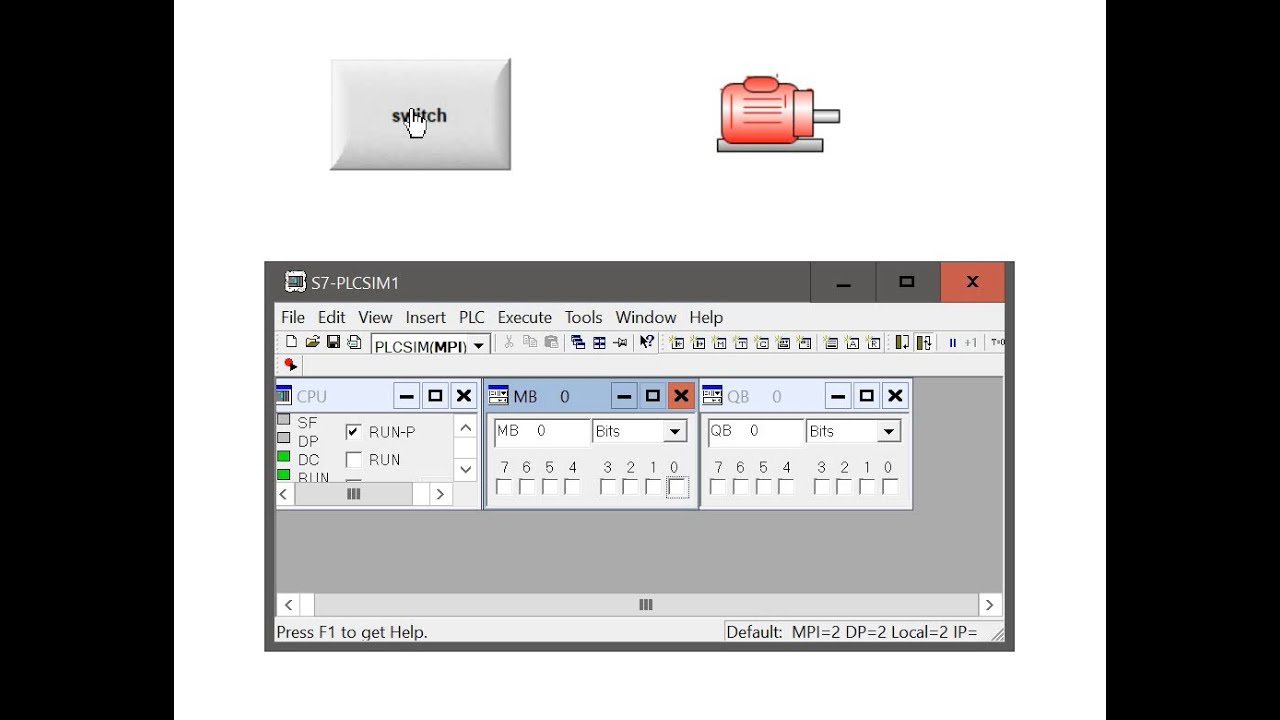Click the red record/playback icon
1280x720 pixels.
coord(290,365)
